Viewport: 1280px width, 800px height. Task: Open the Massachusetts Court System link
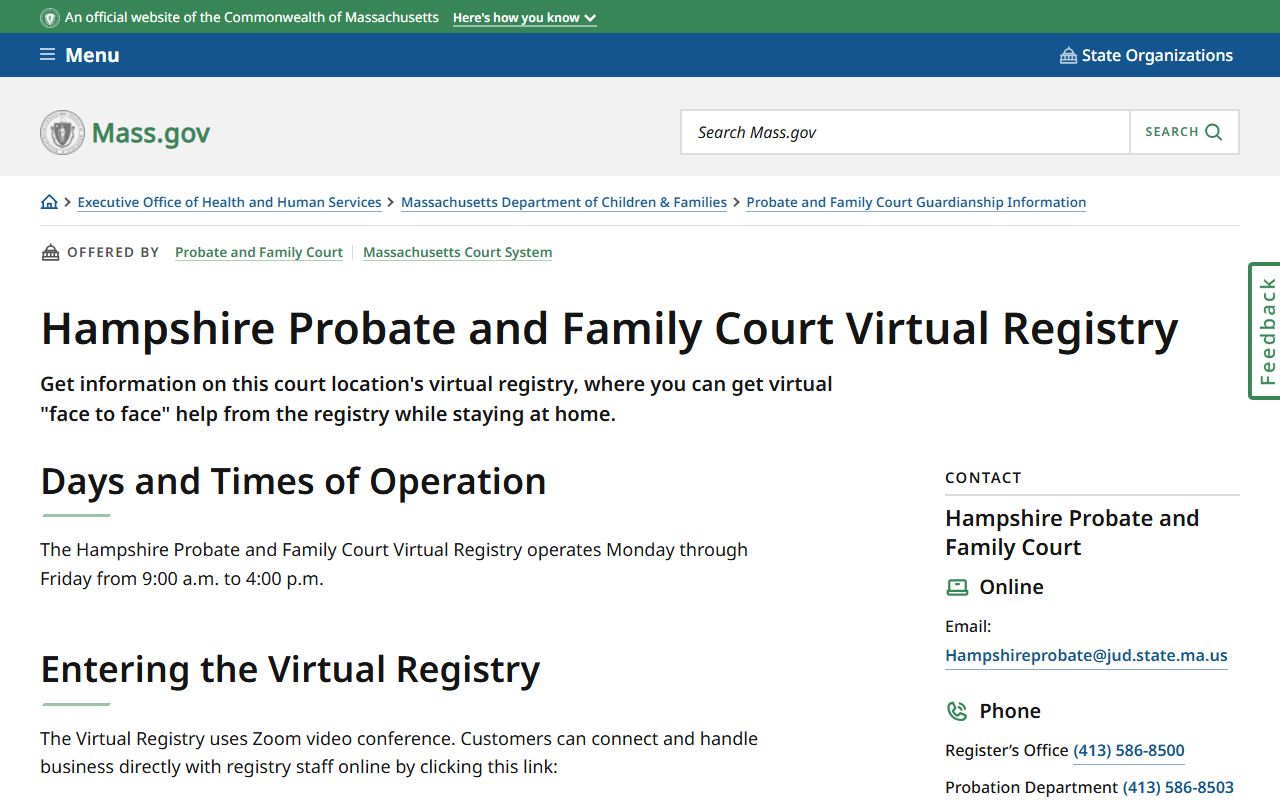click(x=457, y=253)
